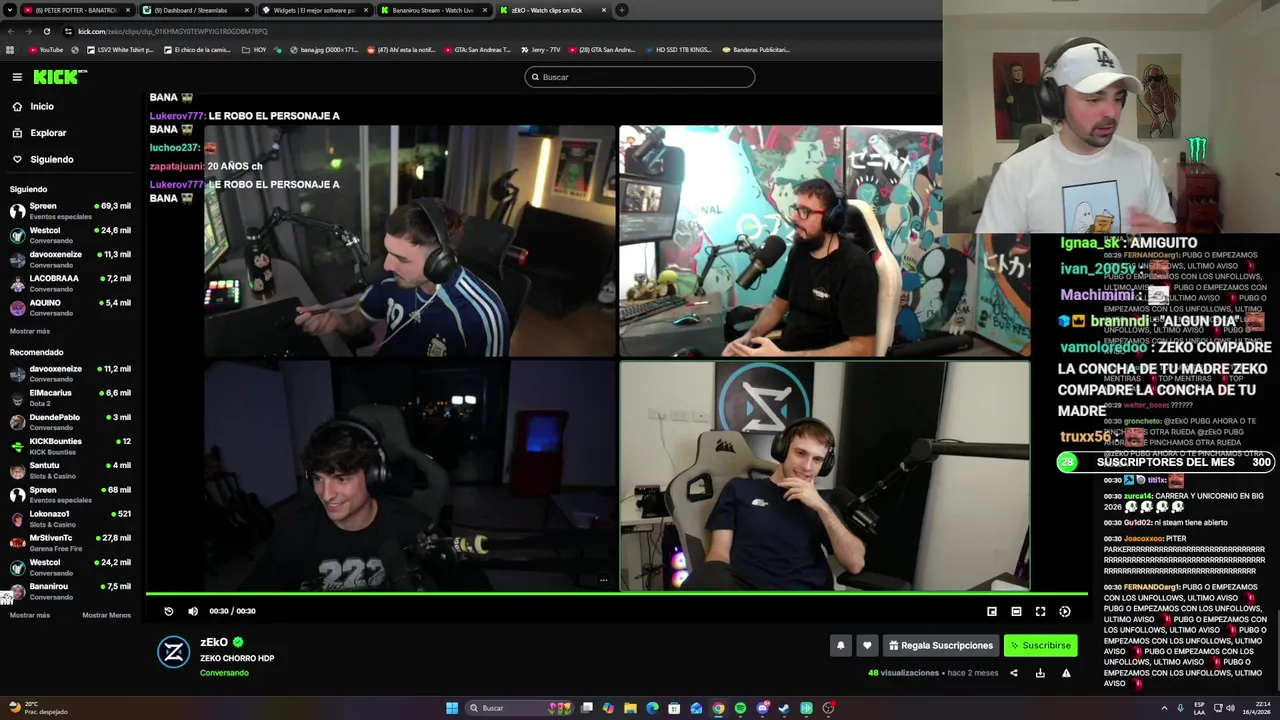Reload the page in the browser
The height and width of the screenshot is (720, 1280).
[x=46, y=31]
